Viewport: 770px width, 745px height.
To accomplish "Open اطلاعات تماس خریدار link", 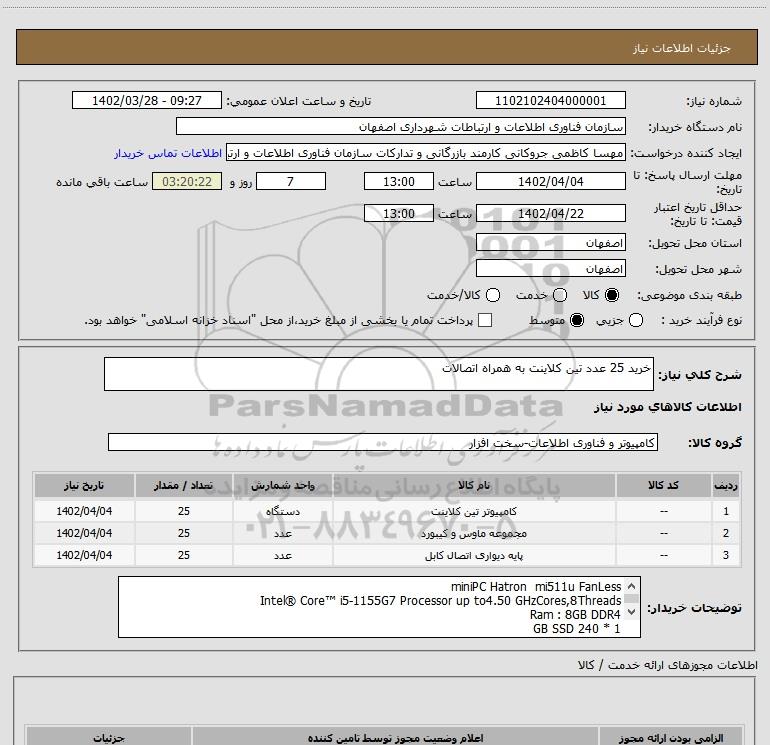I will click(168, 153).
